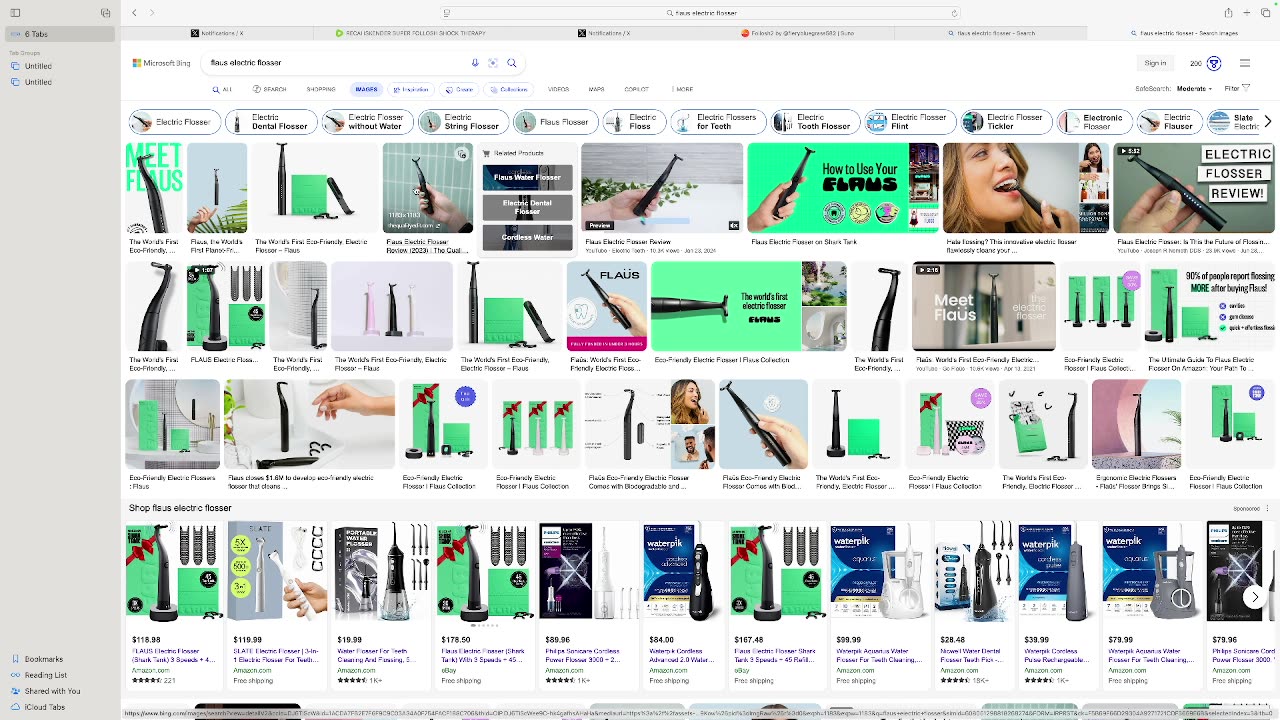Select Electric Flosser Tickler chip
Screen dimensions: 1280x720
tap(1006, 122)
